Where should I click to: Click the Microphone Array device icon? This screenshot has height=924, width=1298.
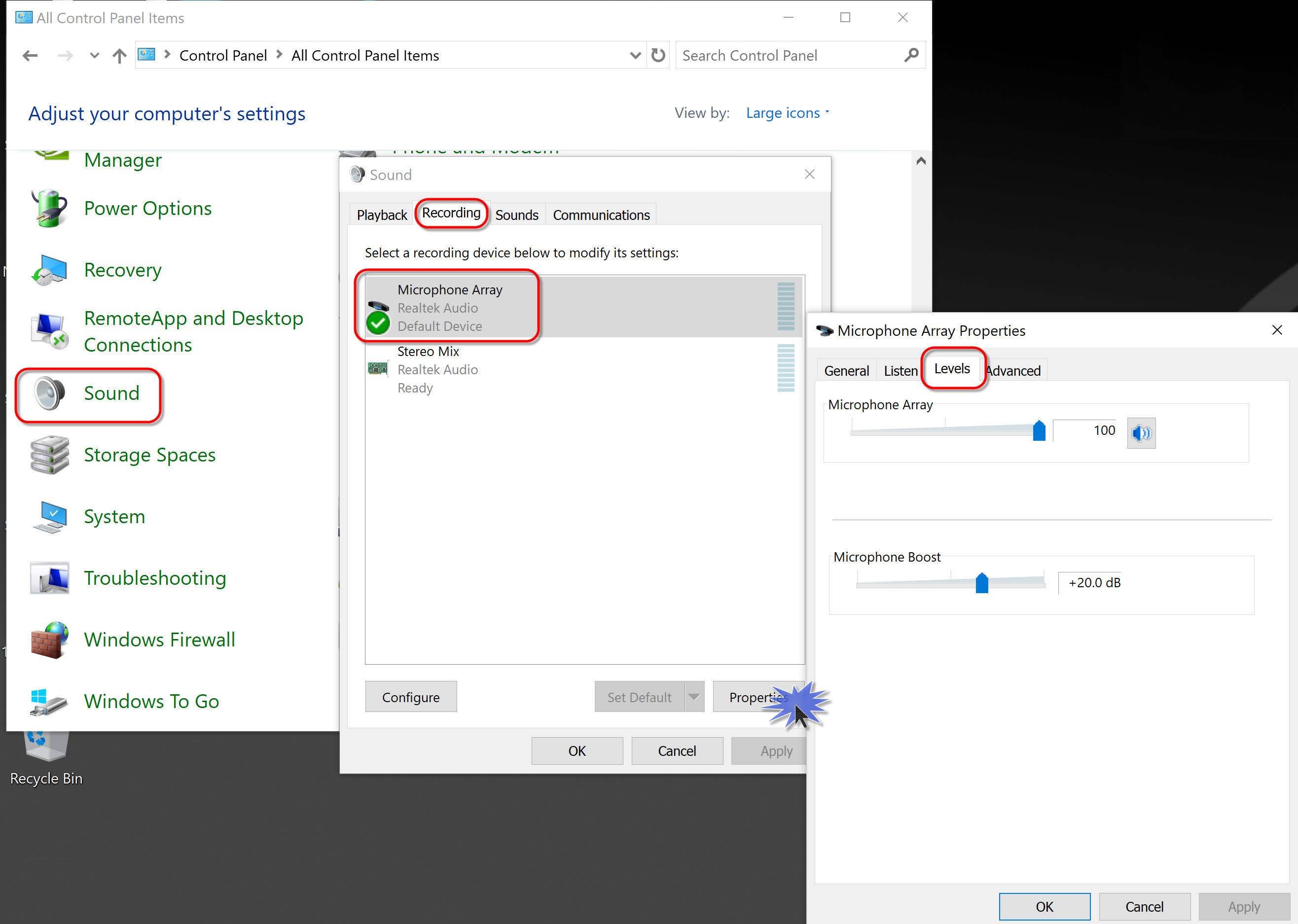click(x=378, y=317)
